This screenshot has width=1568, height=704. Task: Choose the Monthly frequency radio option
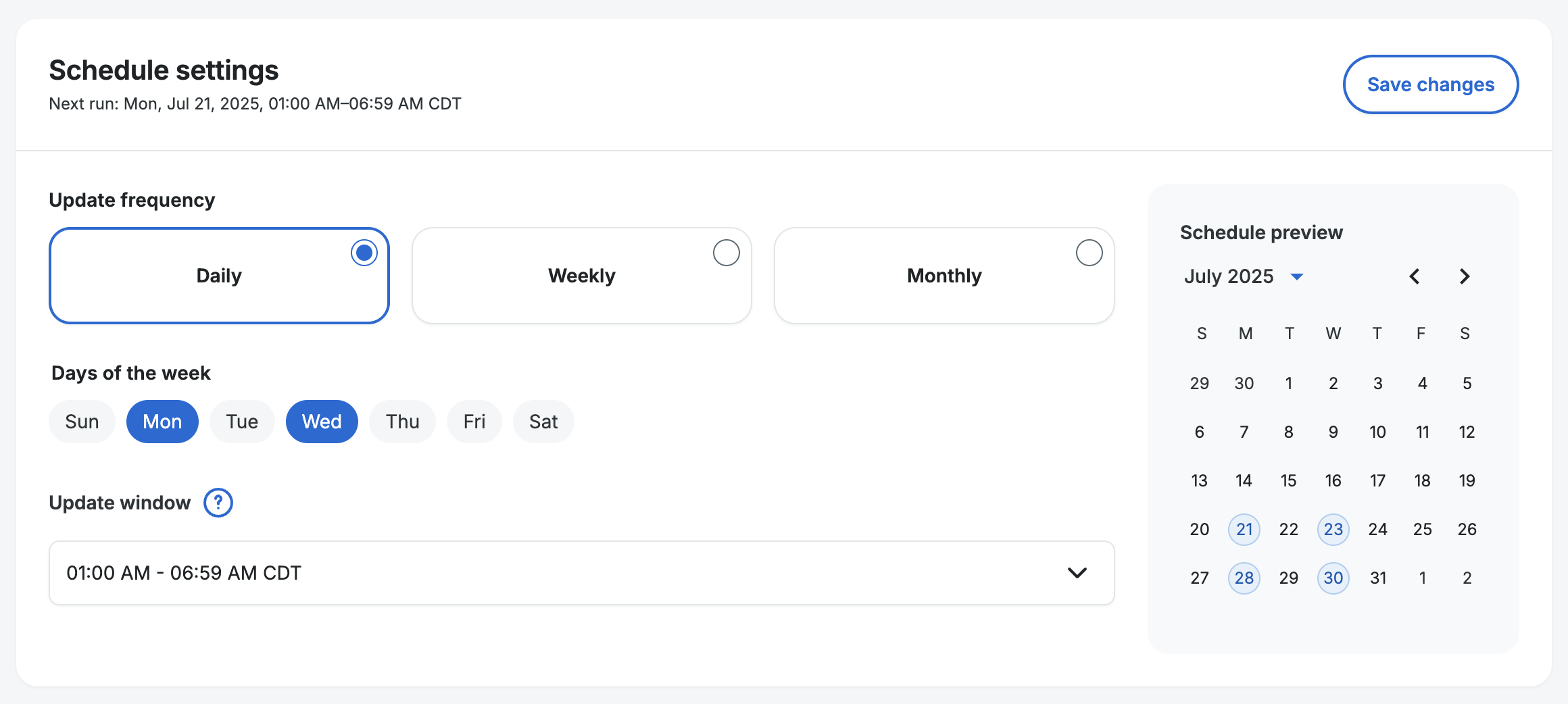click(1089, 253)
